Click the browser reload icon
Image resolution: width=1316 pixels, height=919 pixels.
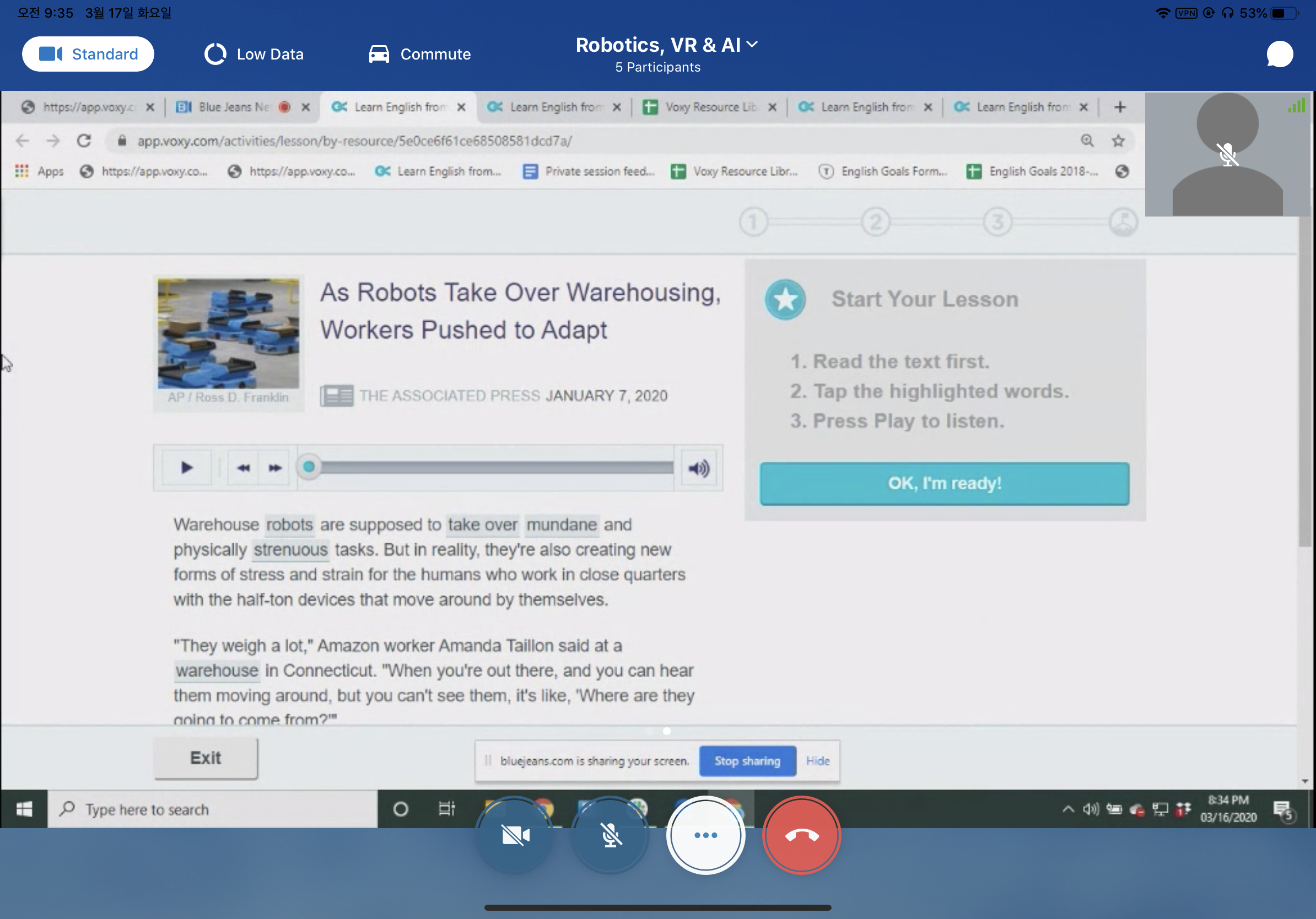tap(84, 140)
